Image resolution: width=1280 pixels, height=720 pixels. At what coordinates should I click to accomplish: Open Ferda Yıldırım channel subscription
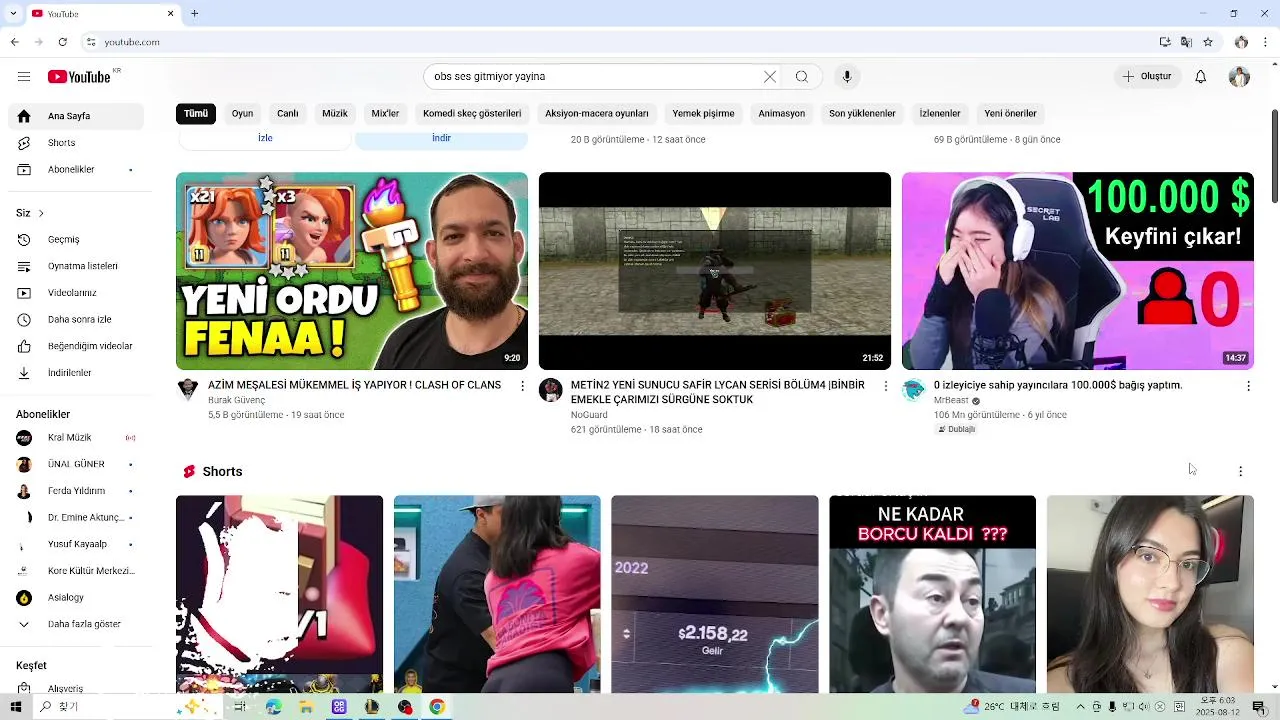76,491
